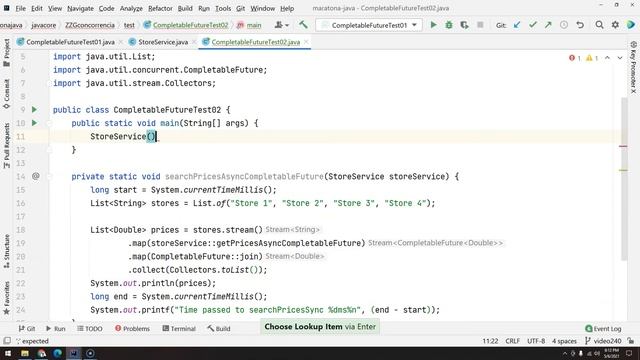Open the Analyze menu
This screenshot has height=360, width=640.
pyautogui.click(x=131, y=8)
